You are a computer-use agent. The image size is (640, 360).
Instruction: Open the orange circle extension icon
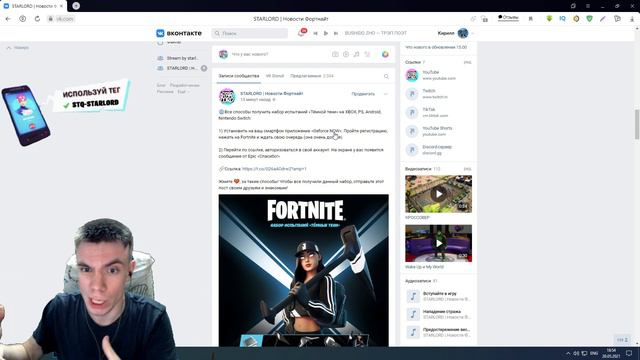click(576, 18)
